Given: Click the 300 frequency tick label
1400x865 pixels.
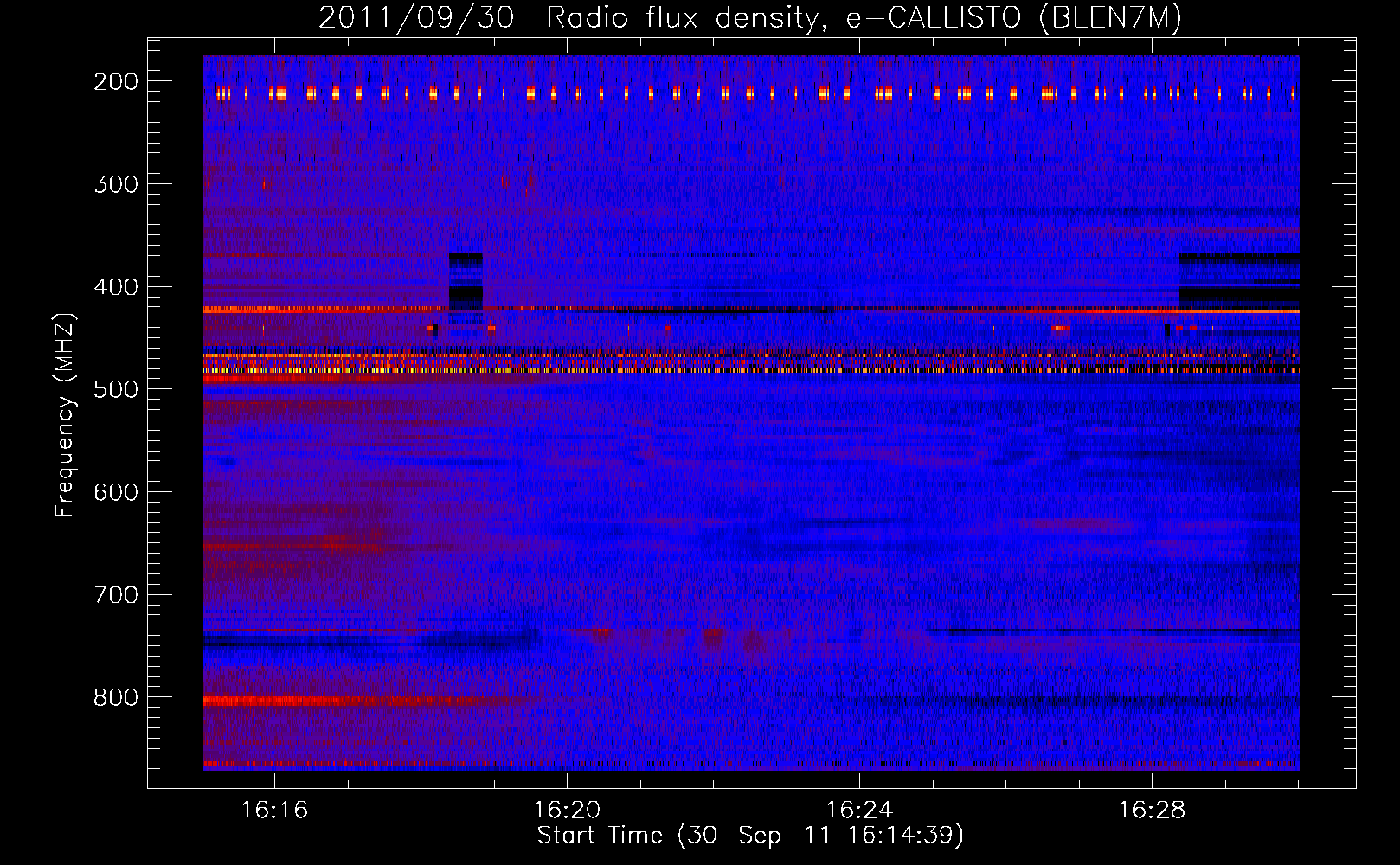Looking at the screenshot, I should 116,184.
